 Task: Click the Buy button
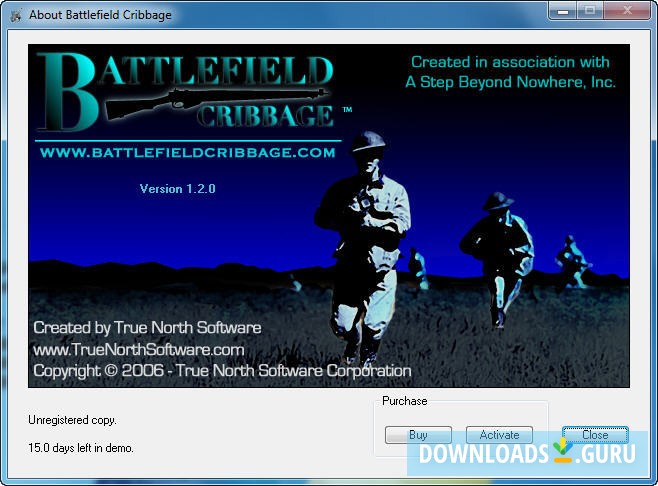pyautogui.click(x=418, y=435)
